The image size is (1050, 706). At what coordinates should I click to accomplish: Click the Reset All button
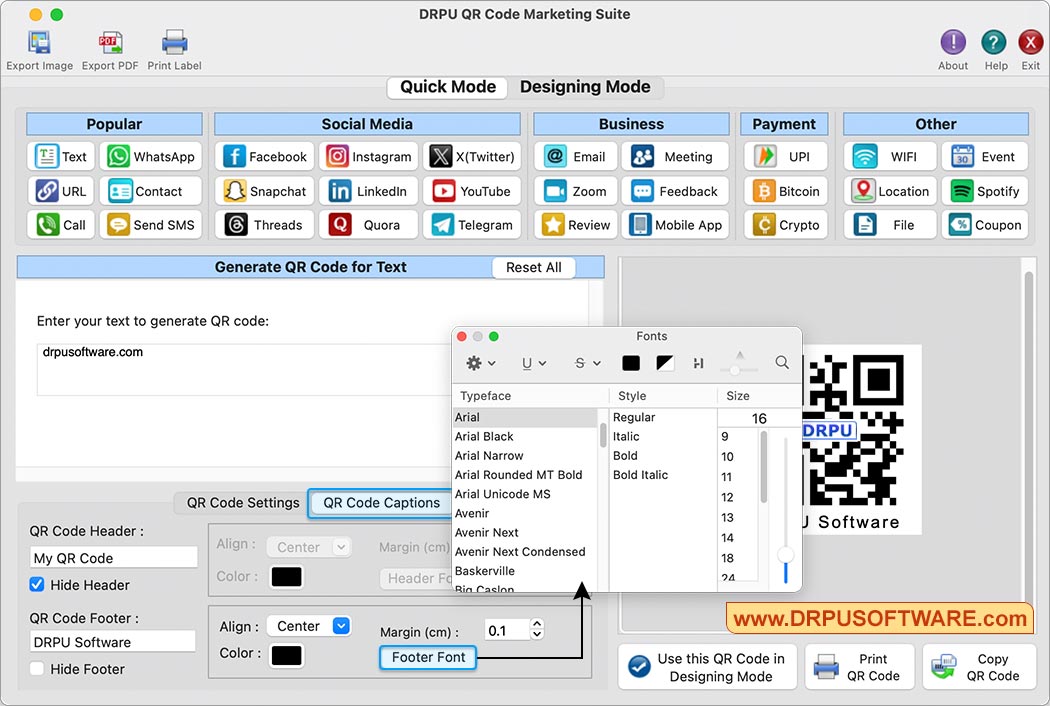[x=533, y=267]
